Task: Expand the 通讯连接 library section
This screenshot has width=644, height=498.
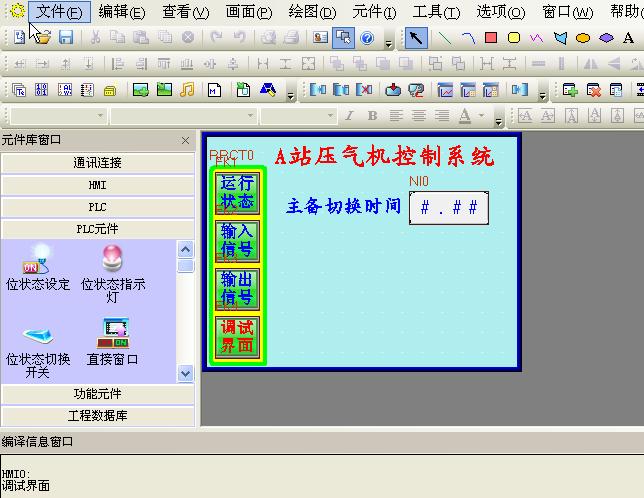Action: coord(97,162)
